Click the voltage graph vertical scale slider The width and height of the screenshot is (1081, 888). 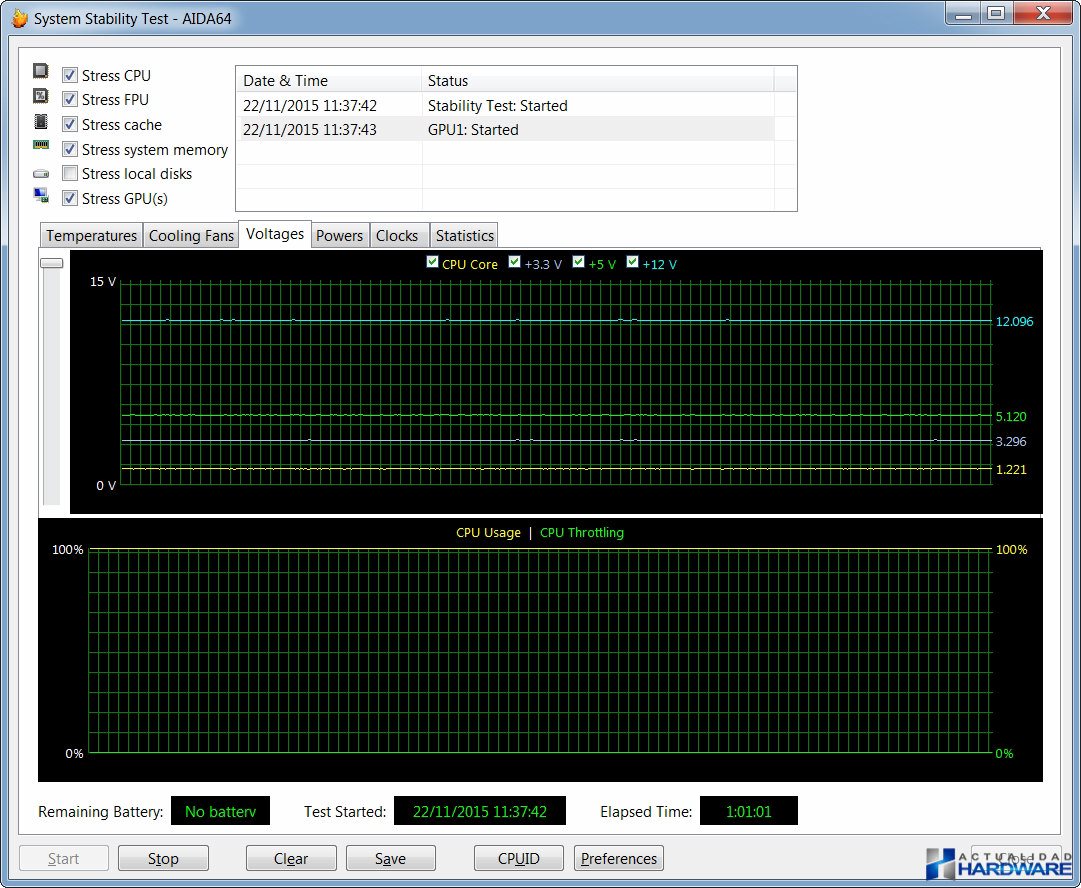pos(52,263)
